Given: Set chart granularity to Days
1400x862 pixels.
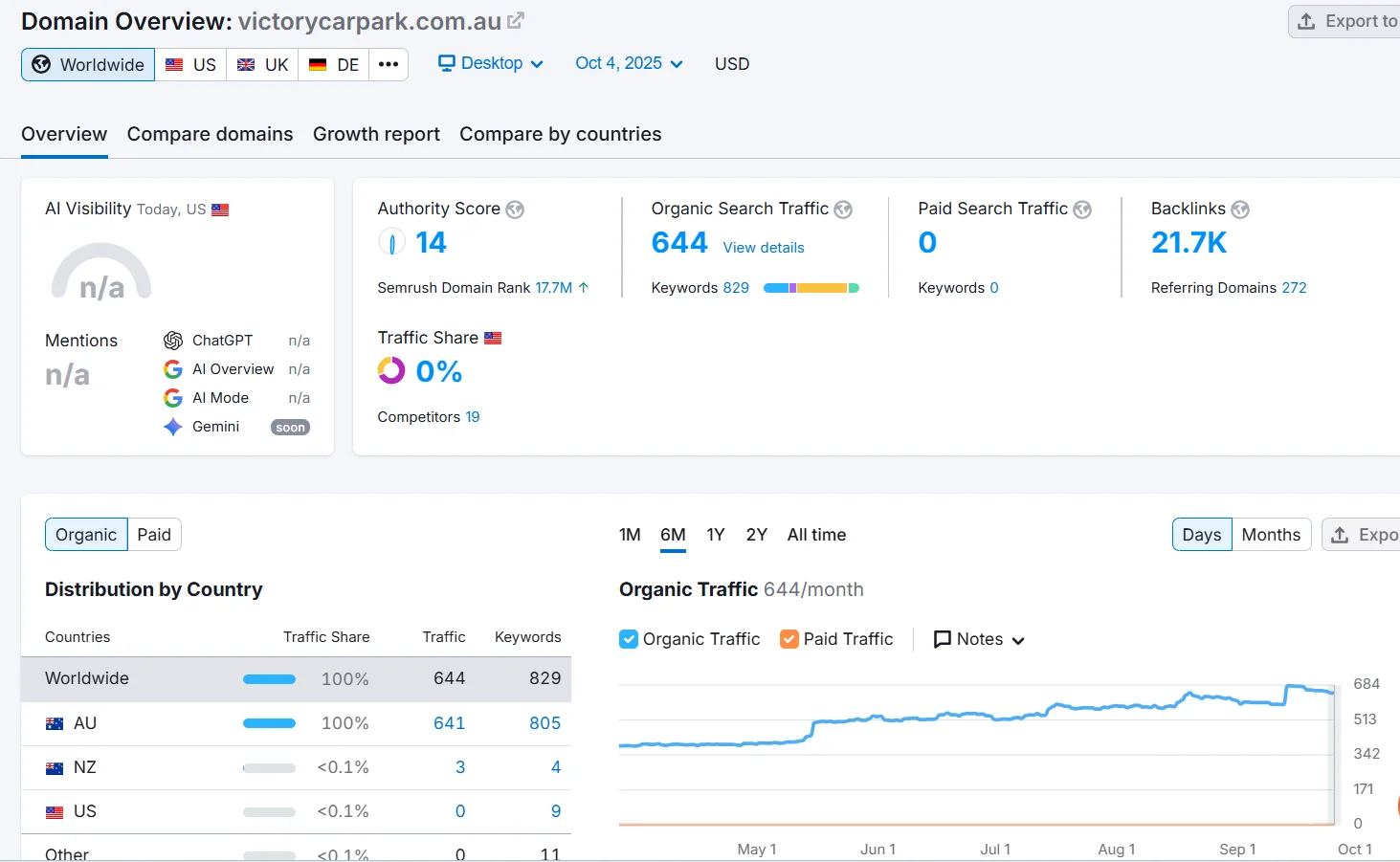Looking at the screenshot, I should (1202, 535).
